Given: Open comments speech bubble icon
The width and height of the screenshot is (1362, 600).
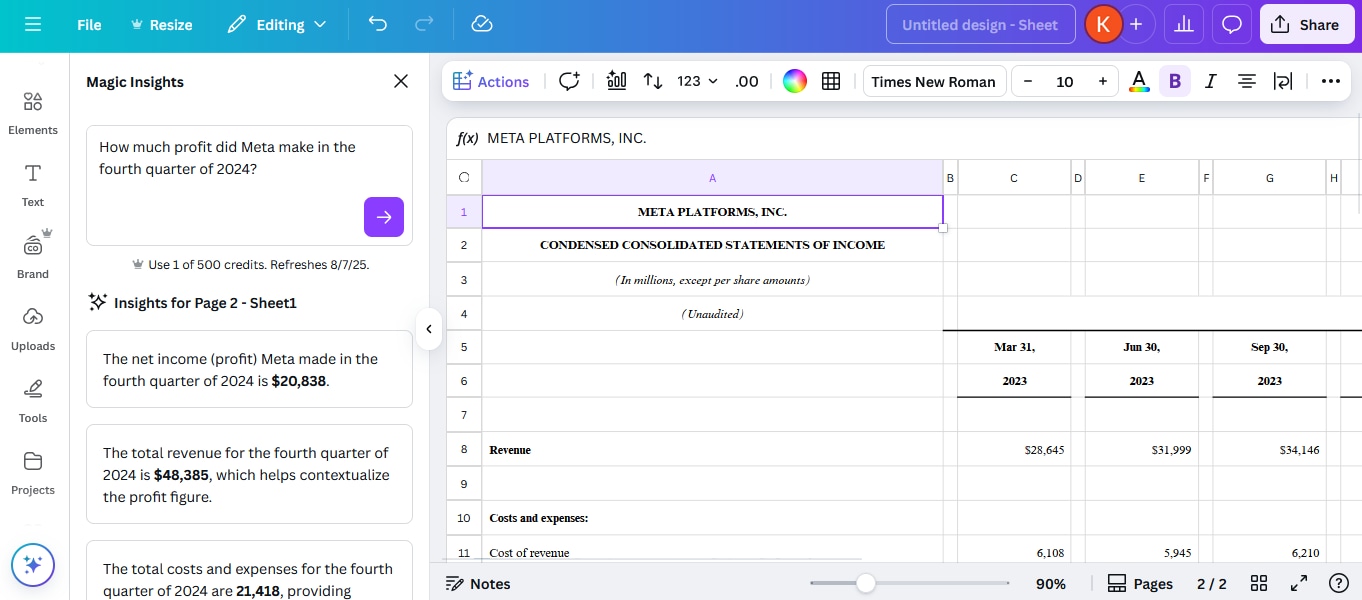Looking at the screenshot, I should [x=1232, y=25].
